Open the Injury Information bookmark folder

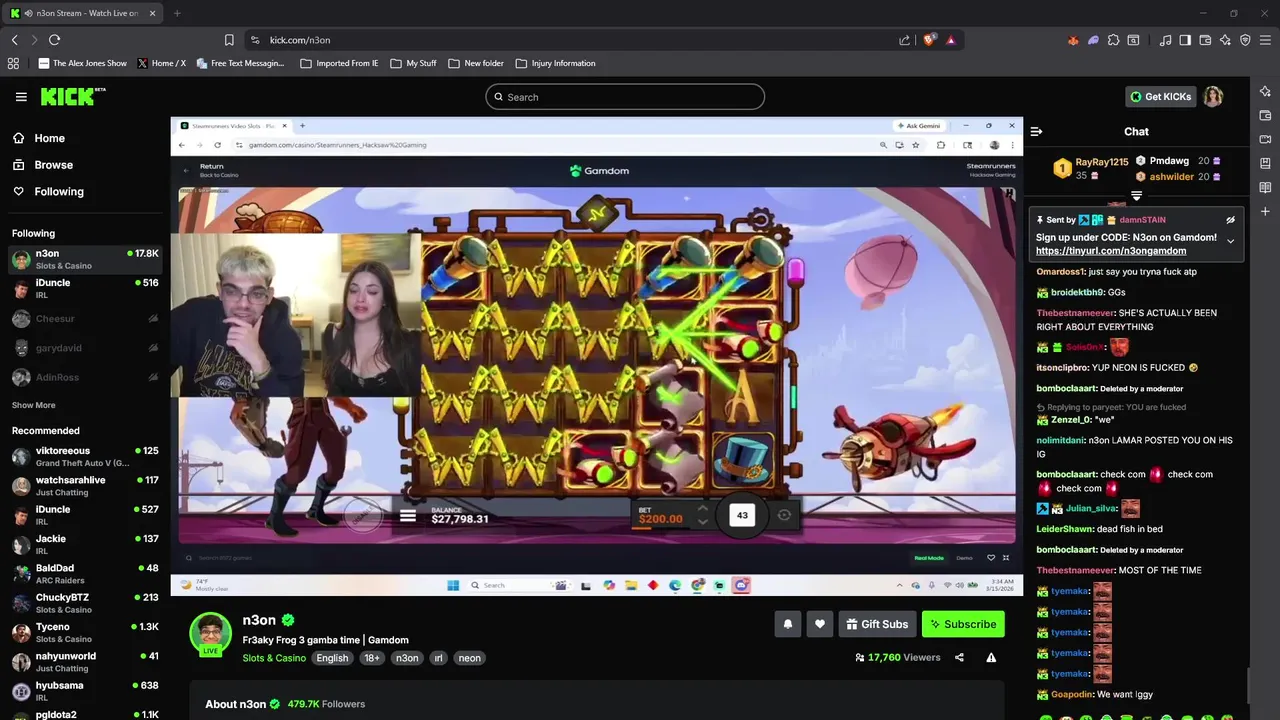[x=555, y=63]
